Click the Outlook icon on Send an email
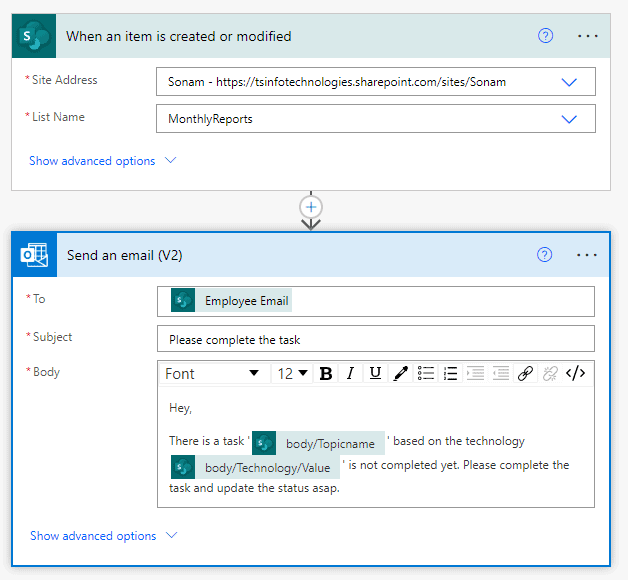This screenshot has height=580, width=628. tap(34, 255)
